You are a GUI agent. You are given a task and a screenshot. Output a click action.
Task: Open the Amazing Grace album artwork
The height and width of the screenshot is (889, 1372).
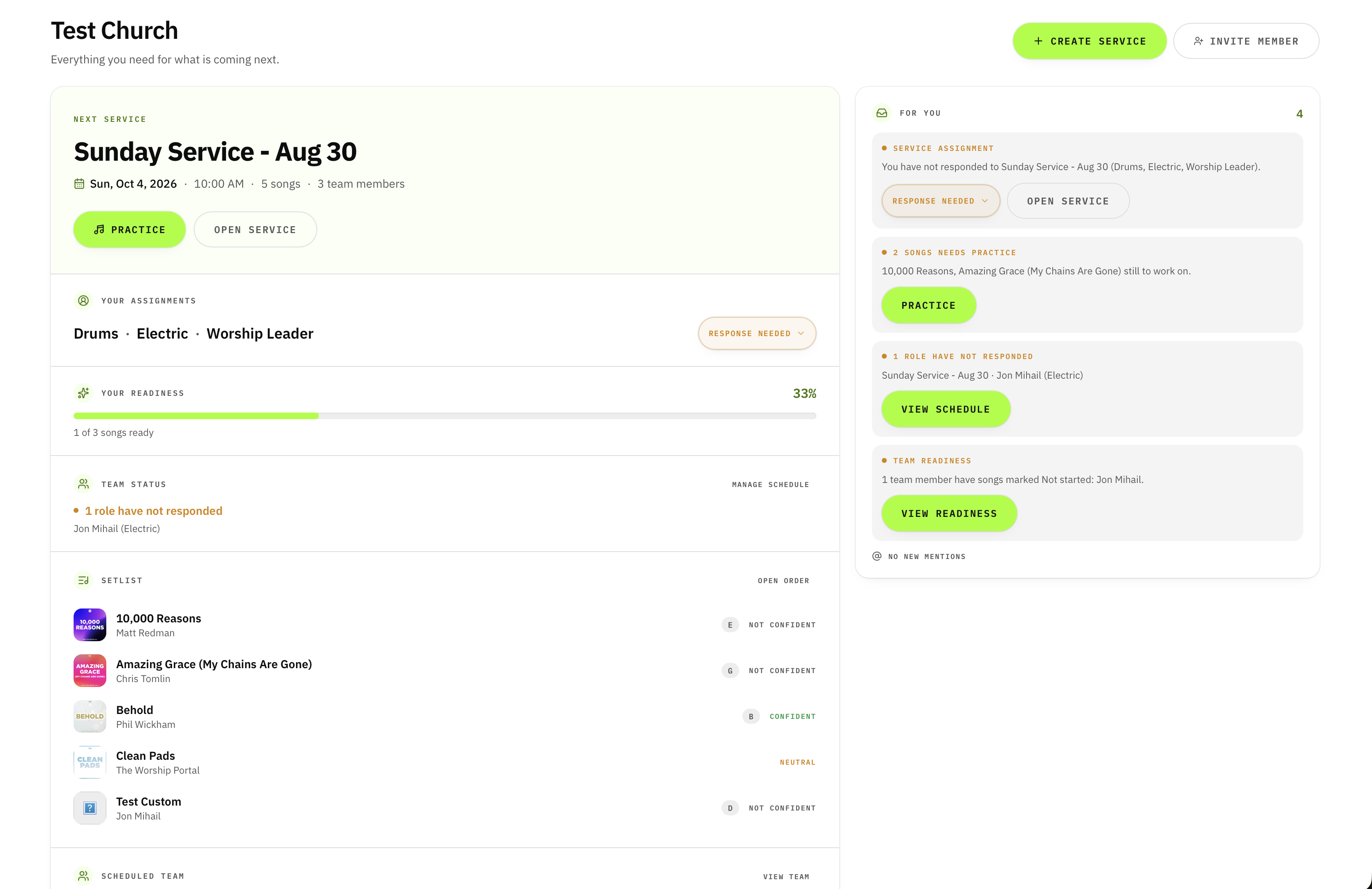[x=90, y=671]
